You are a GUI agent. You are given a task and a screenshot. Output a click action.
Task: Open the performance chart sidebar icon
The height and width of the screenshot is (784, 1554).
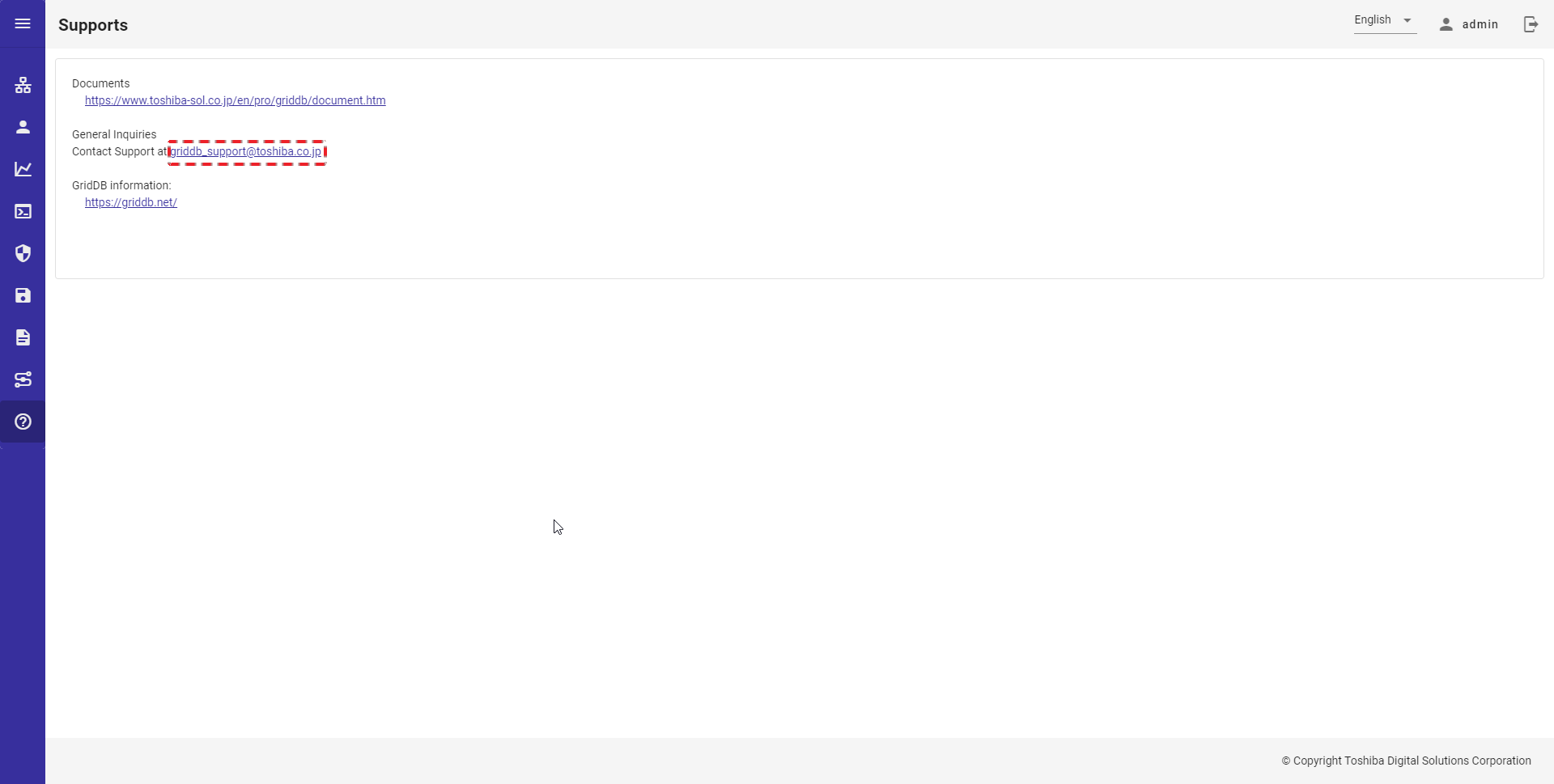[x=23, y=169]
